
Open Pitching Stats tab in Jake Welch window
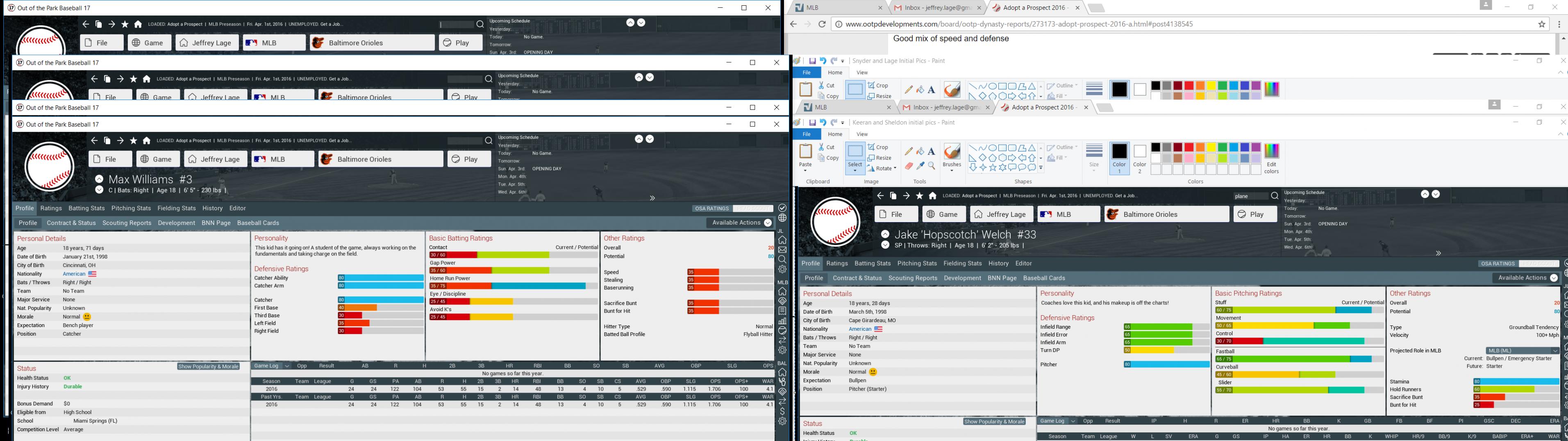[x=917, y=264]
